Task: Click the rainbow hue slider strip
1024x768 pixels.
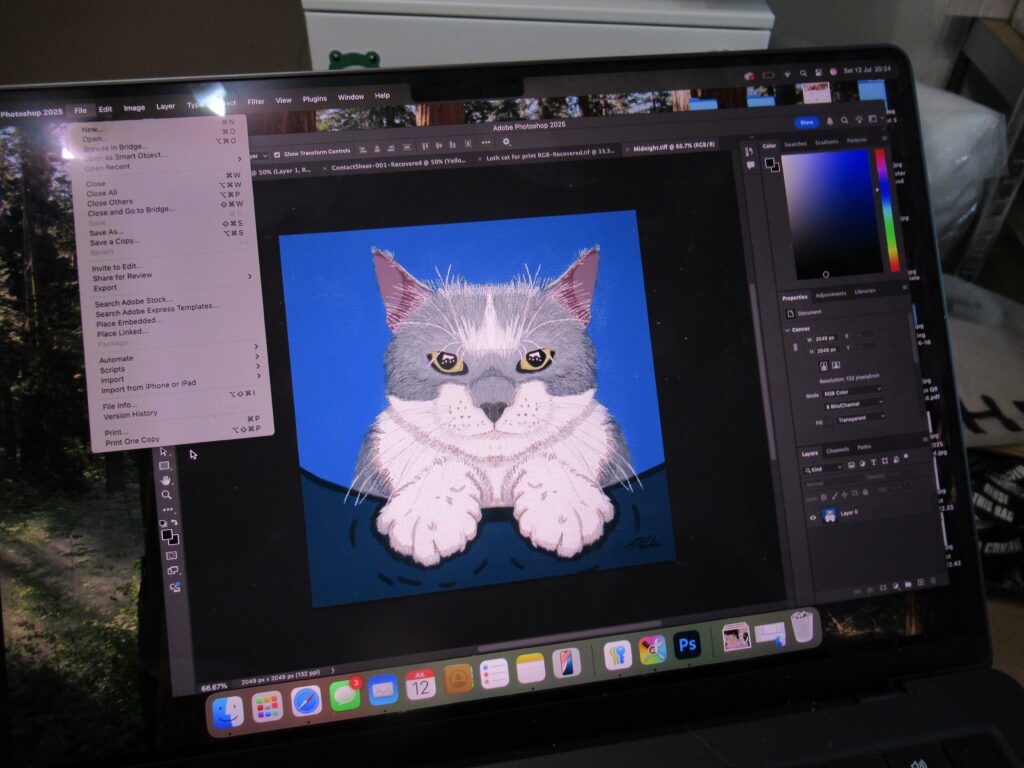Action: click(886, 209)
